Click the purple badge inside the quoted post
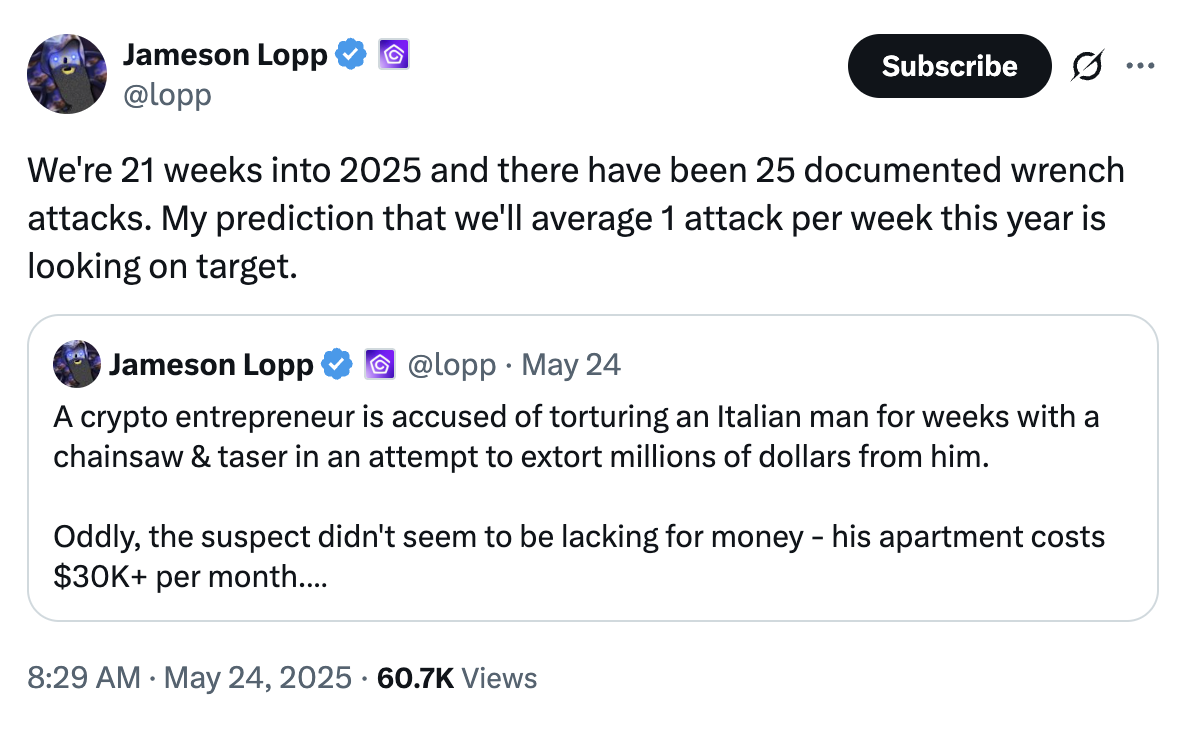Viewport: 1188px width, 730px height. coord(379,365)
